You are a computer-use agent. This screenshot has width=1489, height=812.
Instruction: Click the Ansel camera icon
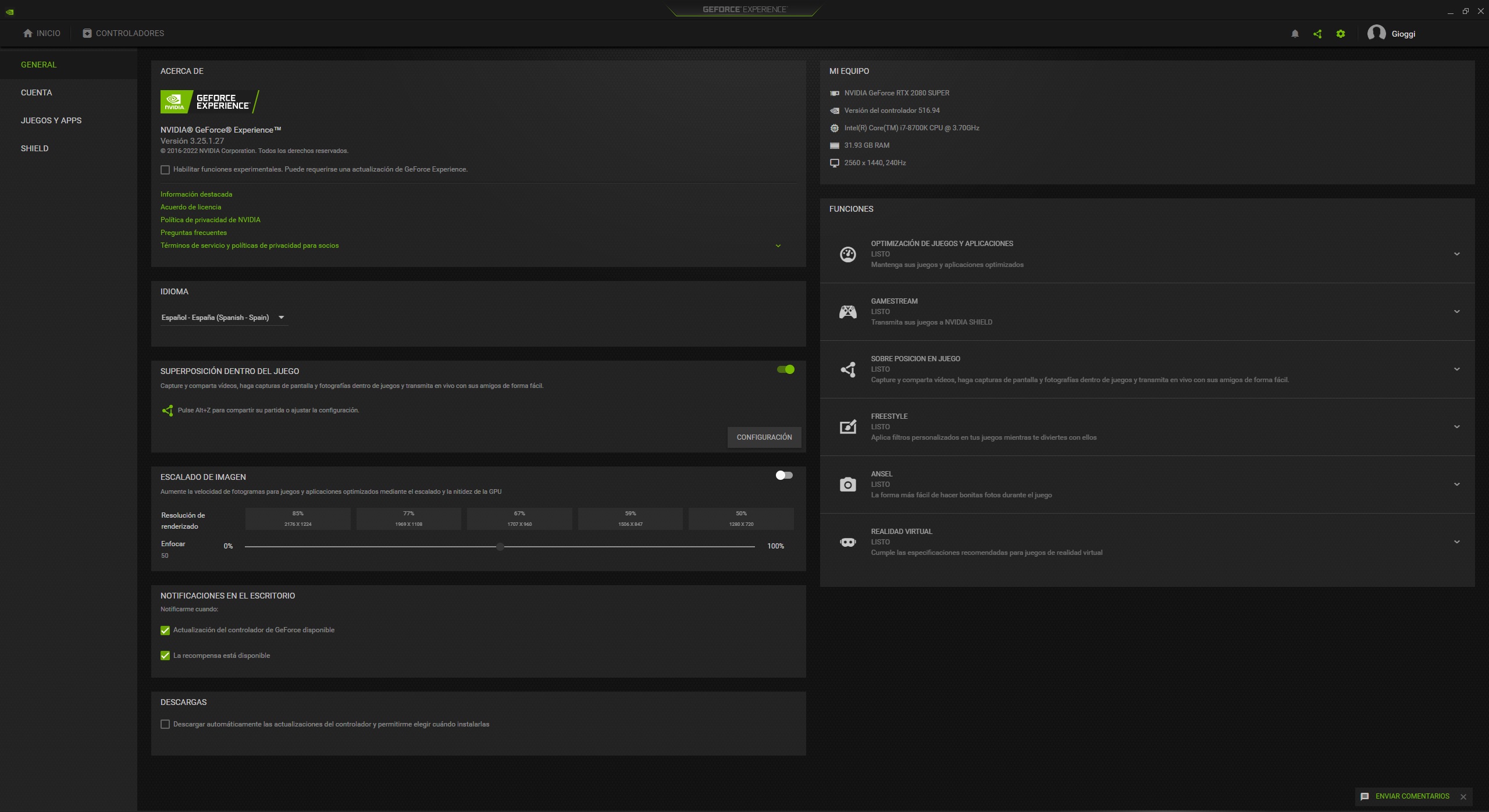click(x=848, y=485)
